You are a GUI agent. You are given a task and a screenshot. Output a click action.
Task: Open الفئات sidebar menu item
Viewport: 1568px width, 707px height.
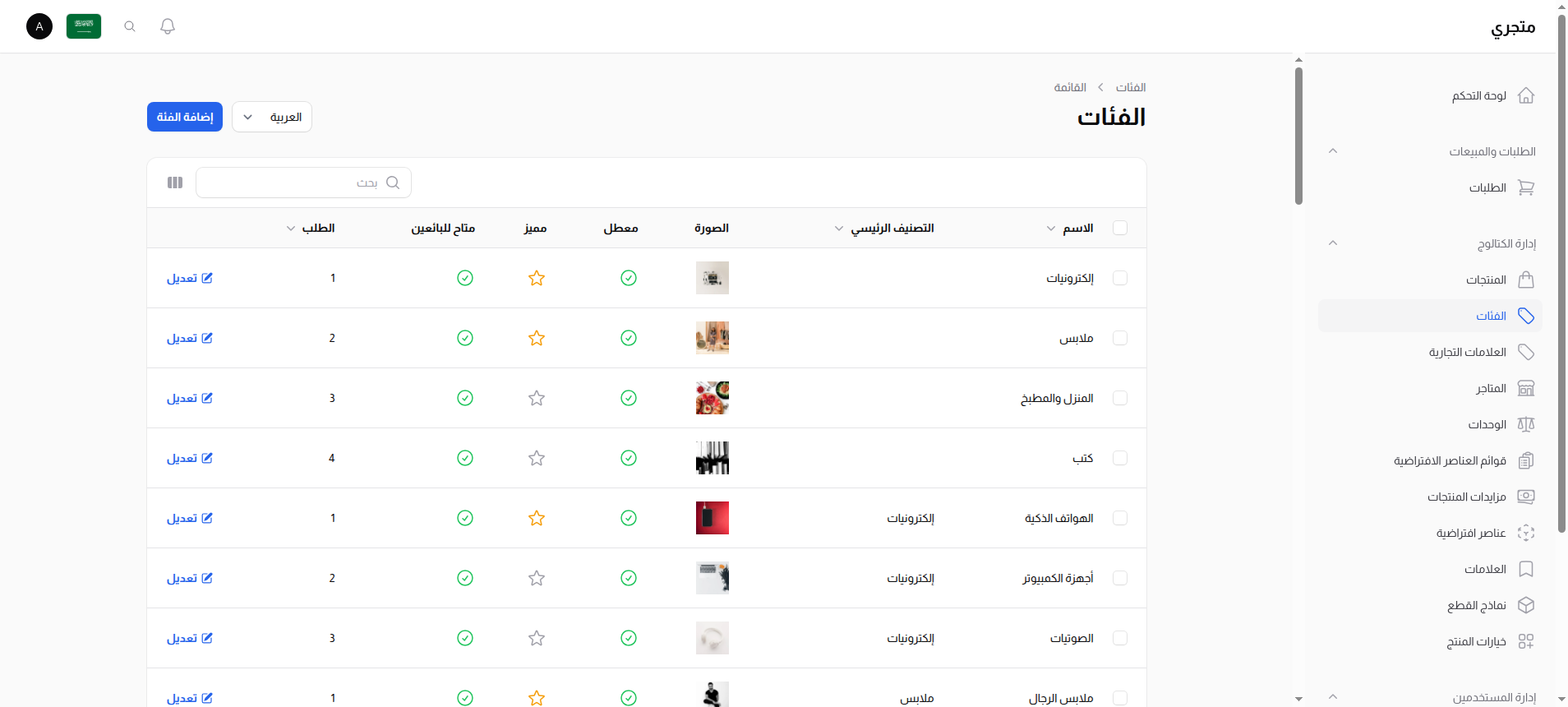(x=1430, y=316)
